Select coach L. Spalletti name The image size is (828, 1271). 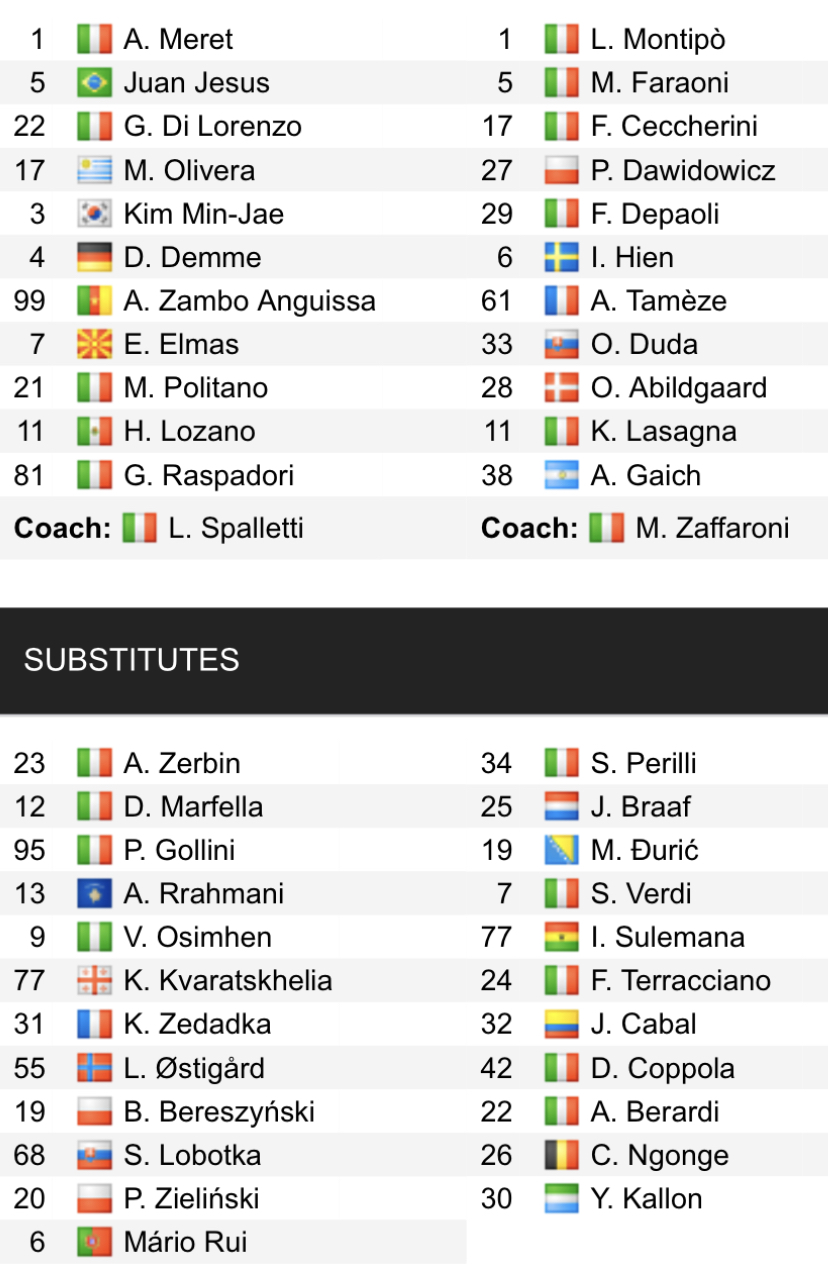click(x=235, y=529)
